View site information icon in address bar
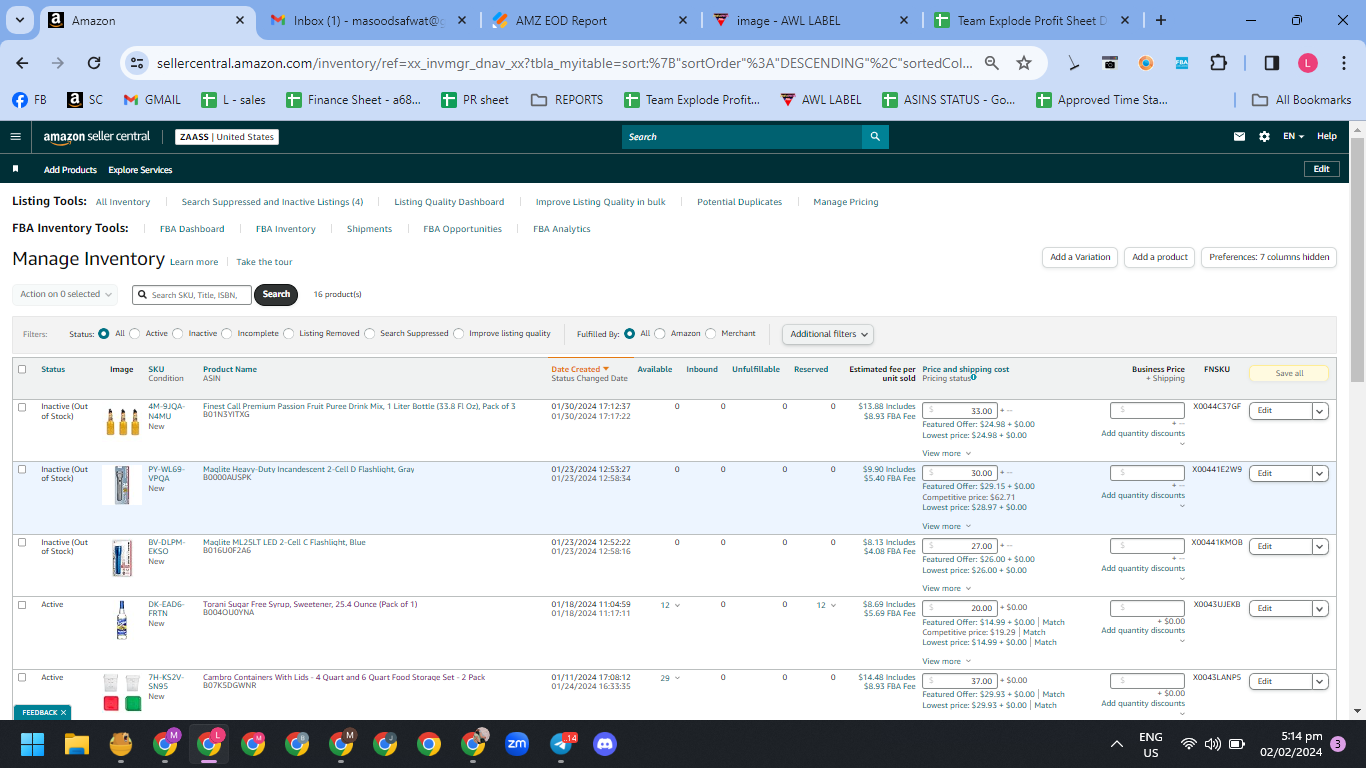 click(x=137, y=63)
